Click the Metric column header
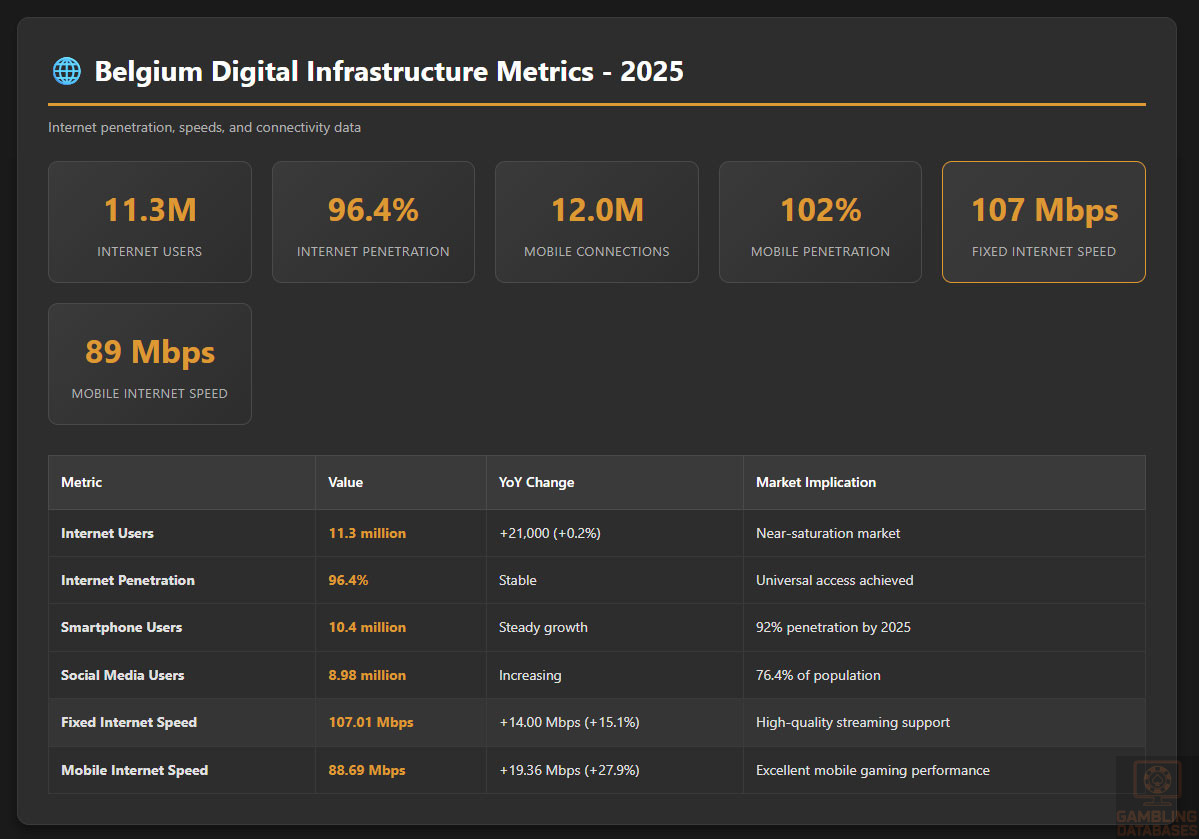Screen dimensions: 1199x839 coord(82,482)
